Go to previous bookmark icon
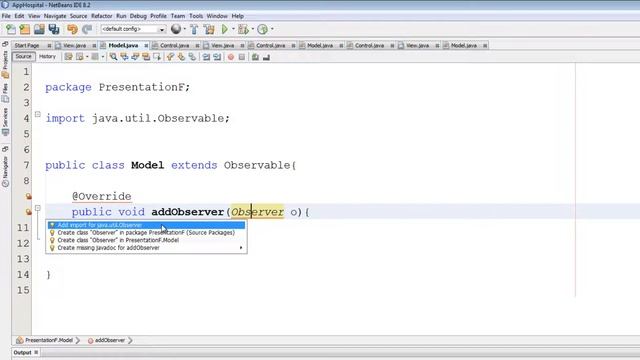 pos(170,57)
